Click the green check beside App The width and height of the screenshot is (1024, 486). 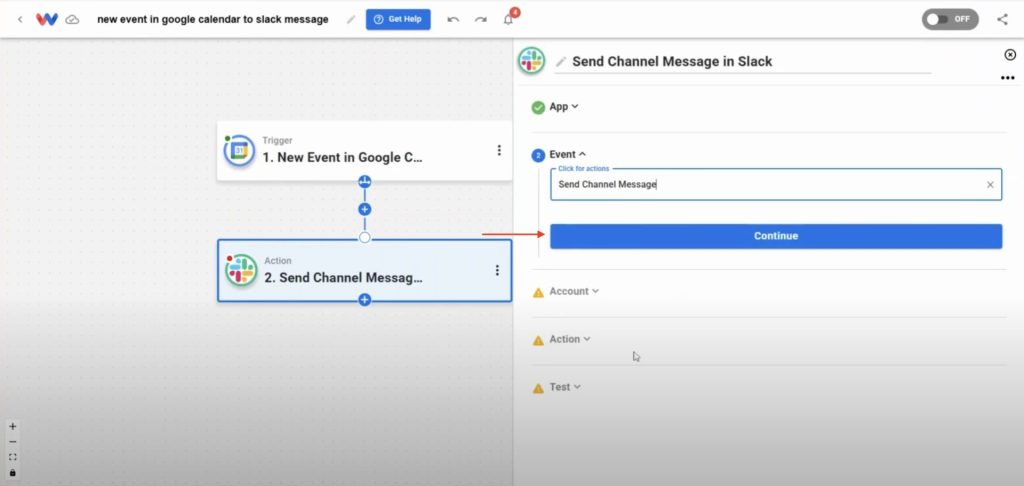(x=538, y=108)
